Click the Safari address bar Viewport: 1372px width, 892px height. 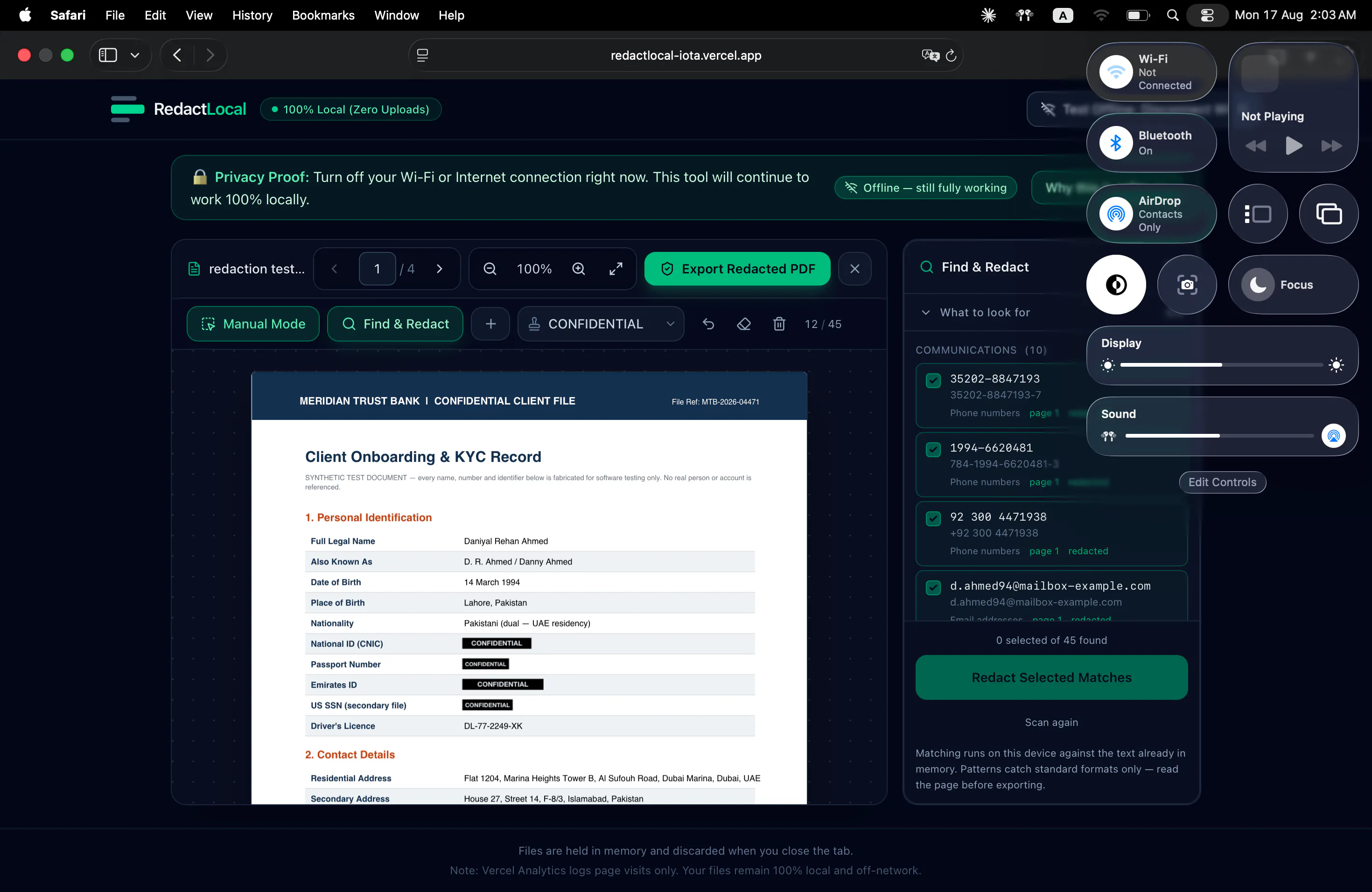686,56
